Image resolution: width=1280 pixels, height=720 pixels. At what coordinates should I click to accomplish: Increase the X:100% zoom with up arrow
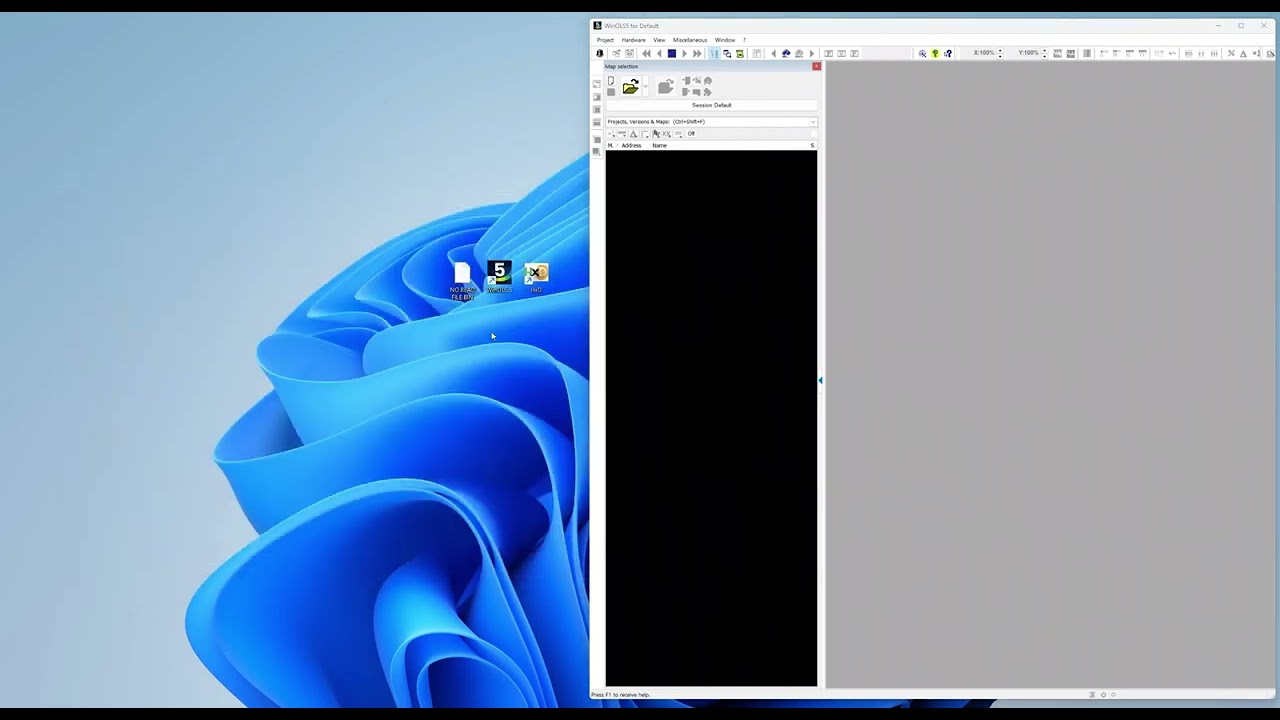1000,50
